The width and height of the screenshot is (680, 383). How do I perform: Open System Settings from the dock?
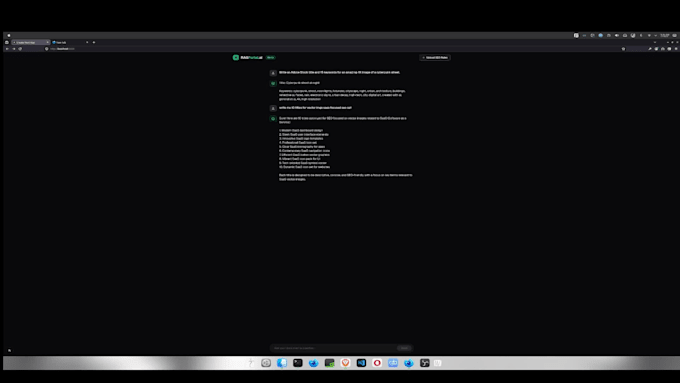pos(266,363)
